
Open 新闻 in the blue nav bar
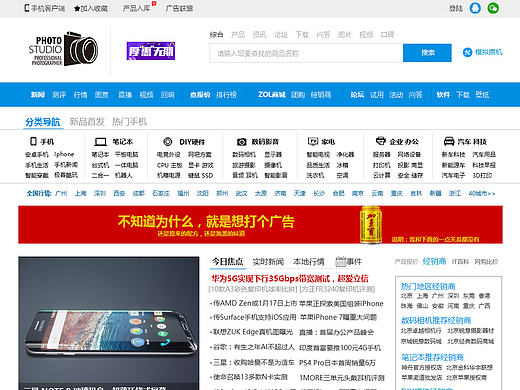click(38, 95)
